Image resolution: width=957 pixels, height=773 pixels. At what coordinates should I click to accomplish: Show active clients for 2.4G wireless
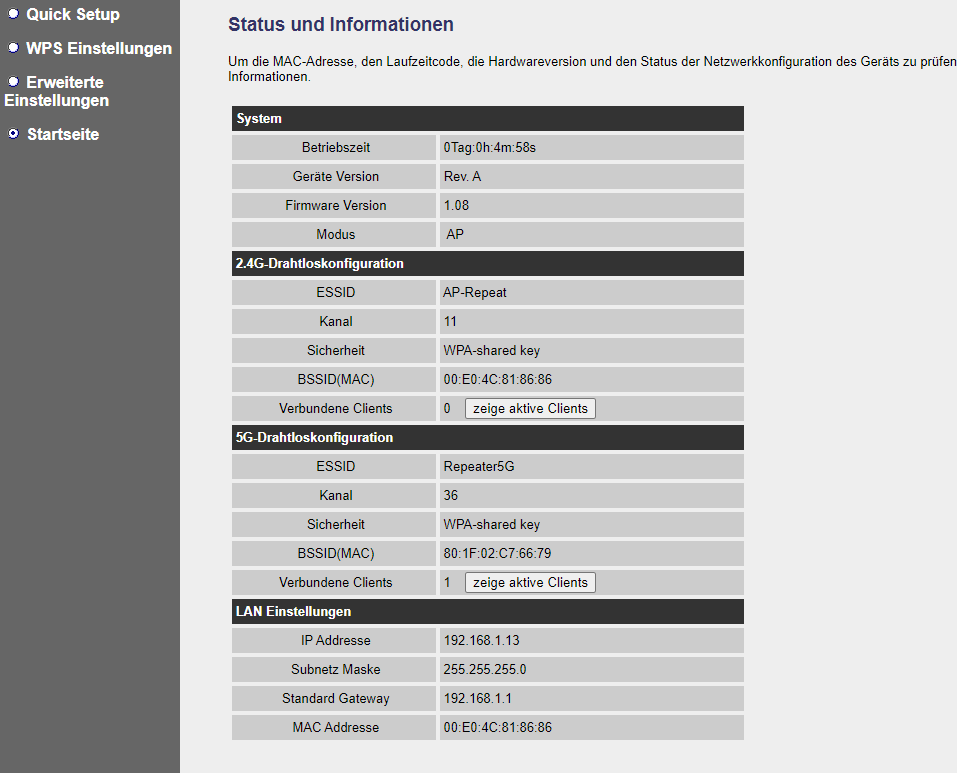point(530,409)
